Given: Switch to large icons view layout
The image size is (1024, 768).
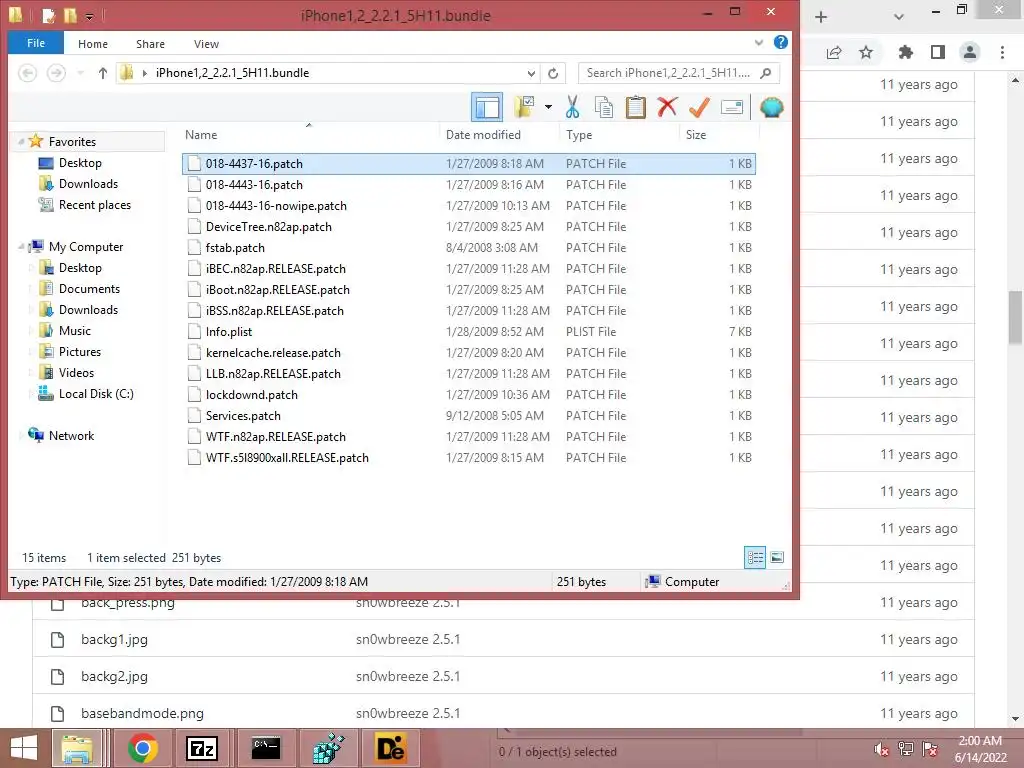Looking at the screenshot, I should point(777,558).
